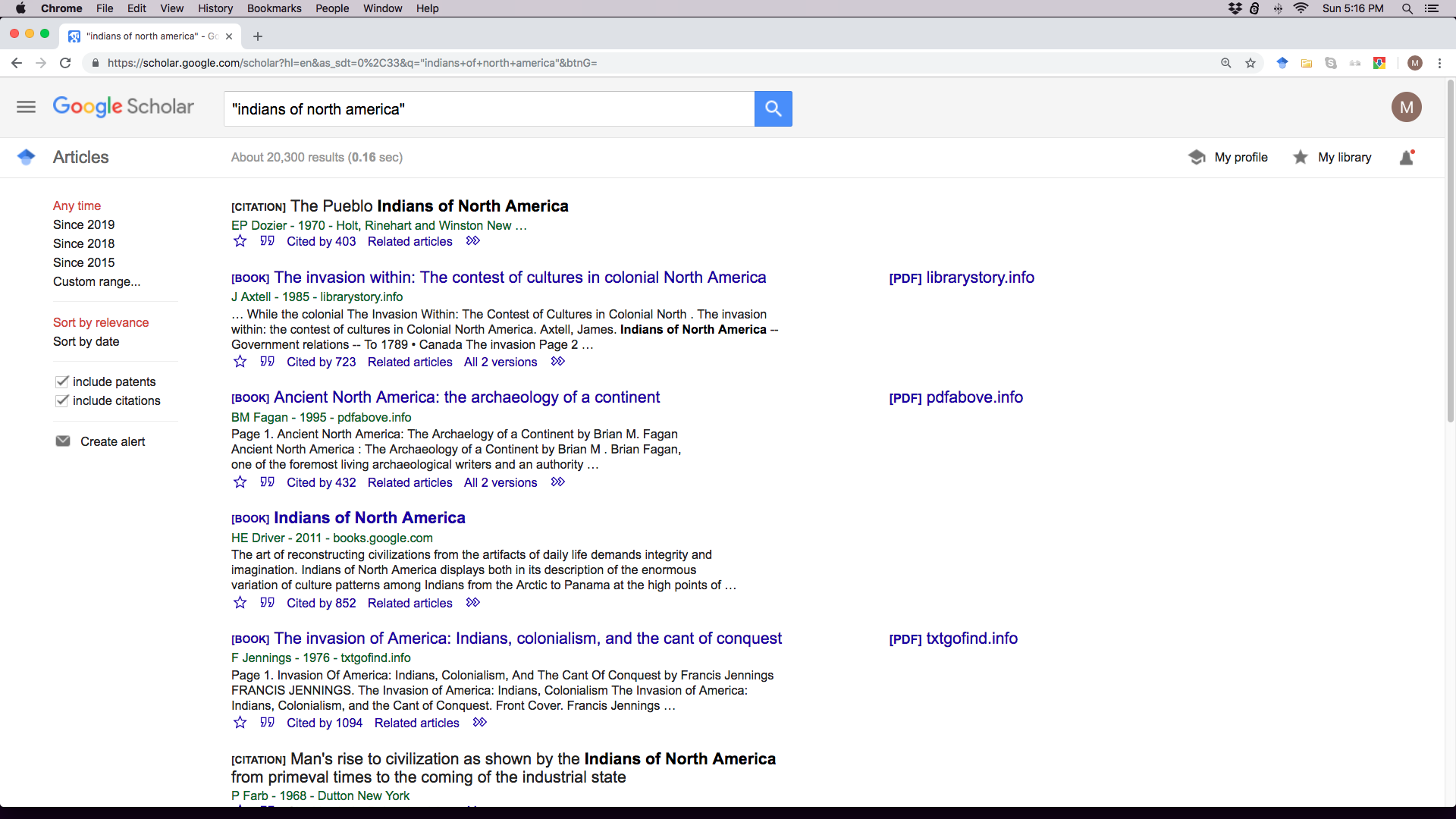Select Sort by date option

coord(86,341)
